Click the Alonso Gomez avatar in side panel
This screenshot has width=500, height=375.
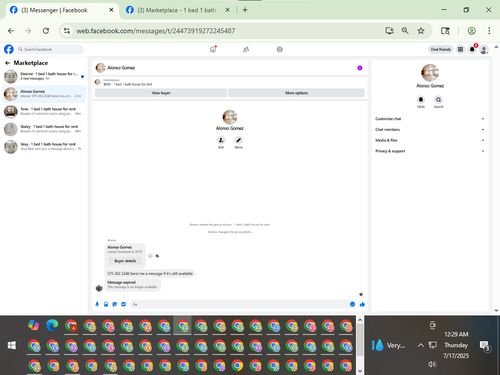pos(430,73)
